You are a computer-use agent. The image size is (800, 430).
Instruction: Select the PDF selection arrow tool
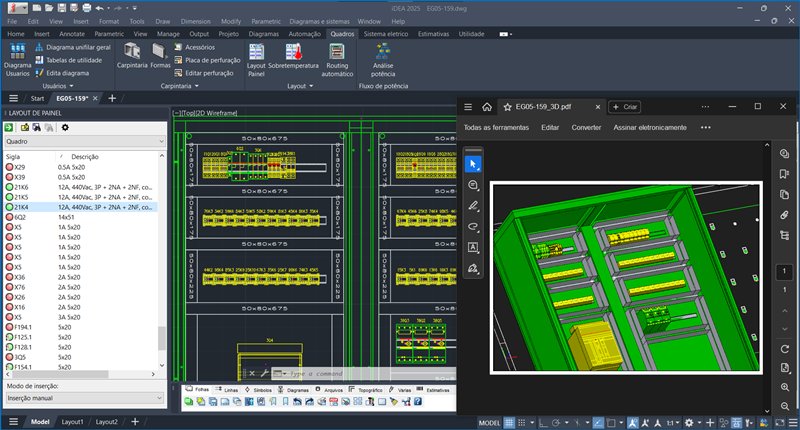point(473,163)
